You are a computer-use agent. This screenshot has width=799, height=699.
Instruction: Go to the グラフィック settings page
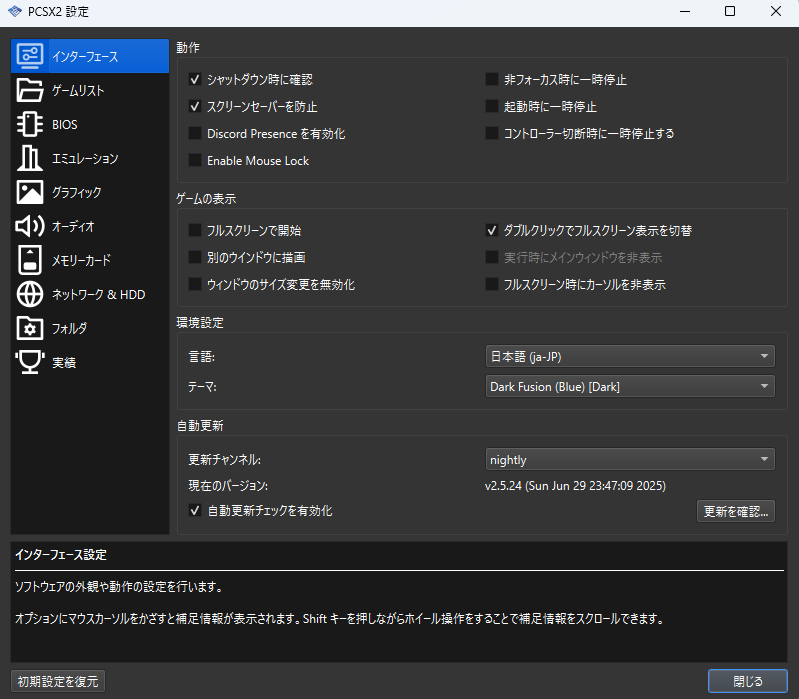90,192
